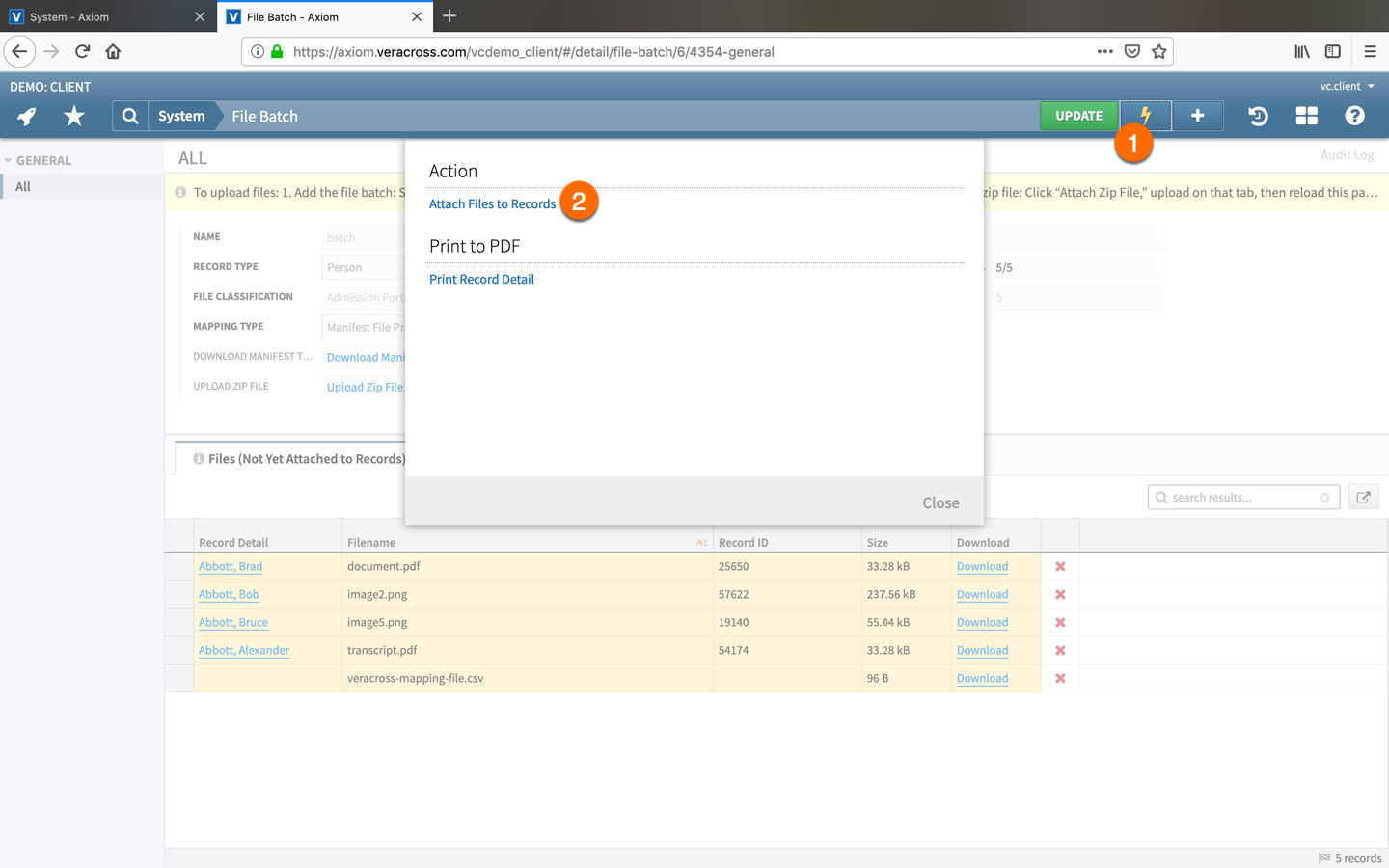1389x868 pixels.
Task: Close the System - Axiom tab
Action: (x=200, y=16)
